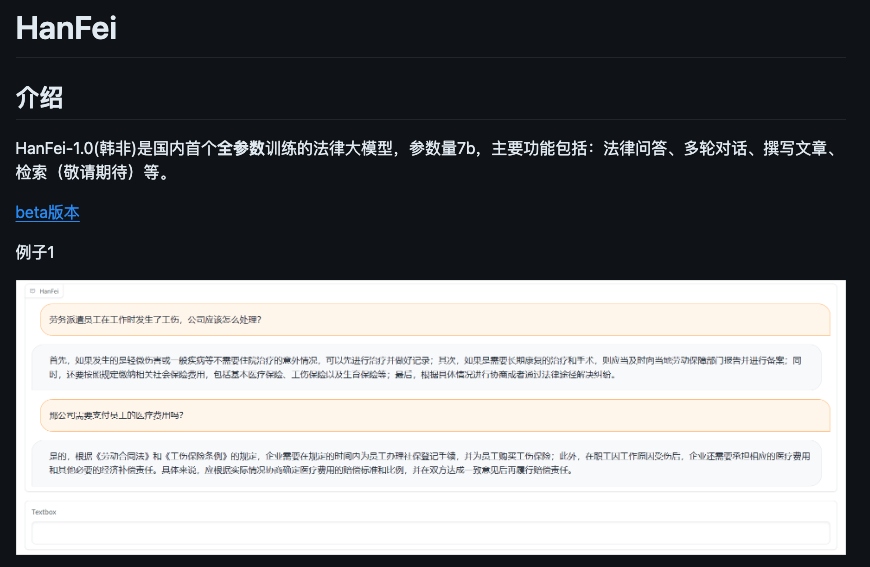Click the answer beginning with 首先
Viewport: 870px width, 567px height.
point(426,367)
